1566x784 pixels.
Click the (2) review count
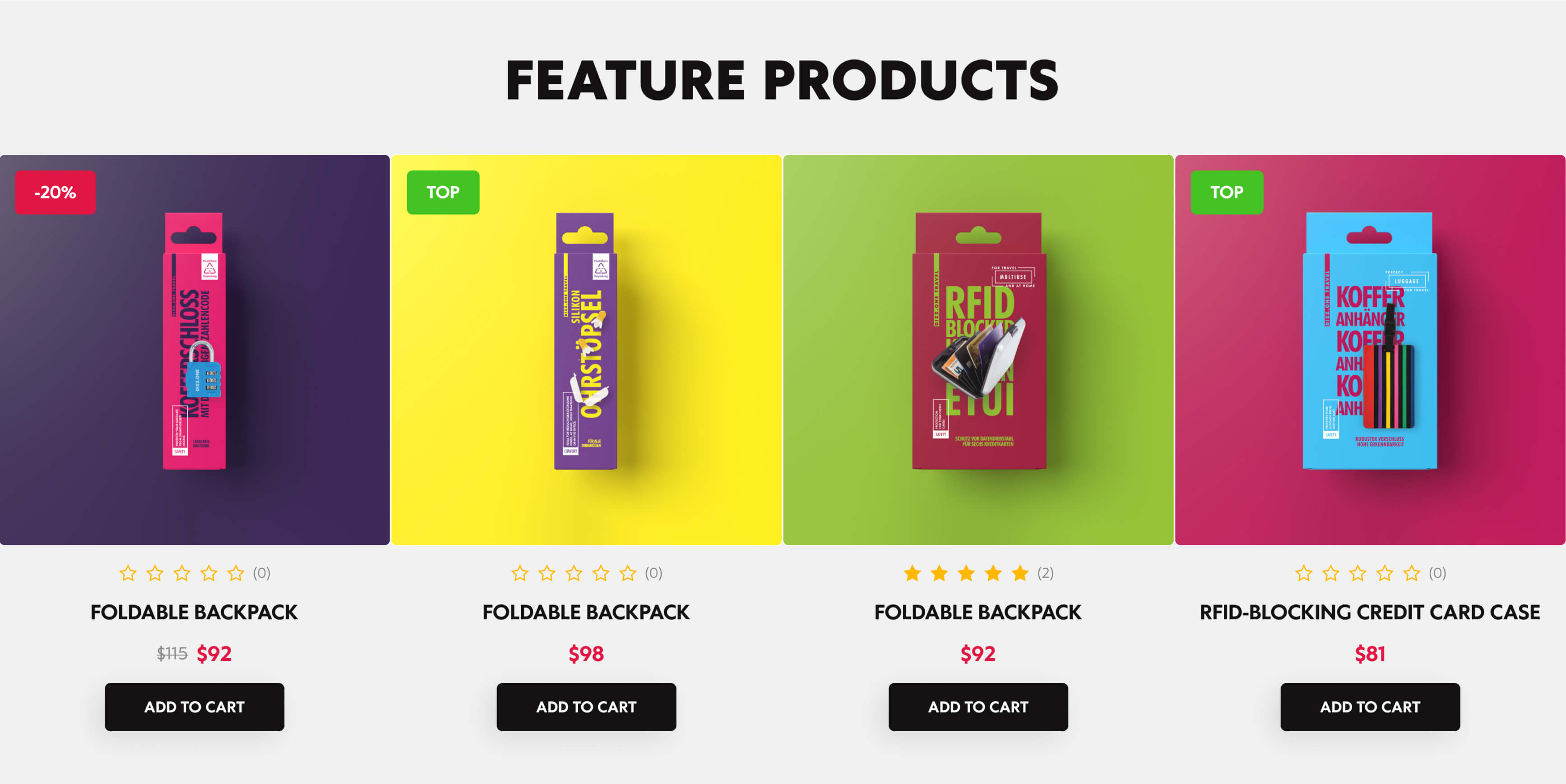tap(1045, 573)
